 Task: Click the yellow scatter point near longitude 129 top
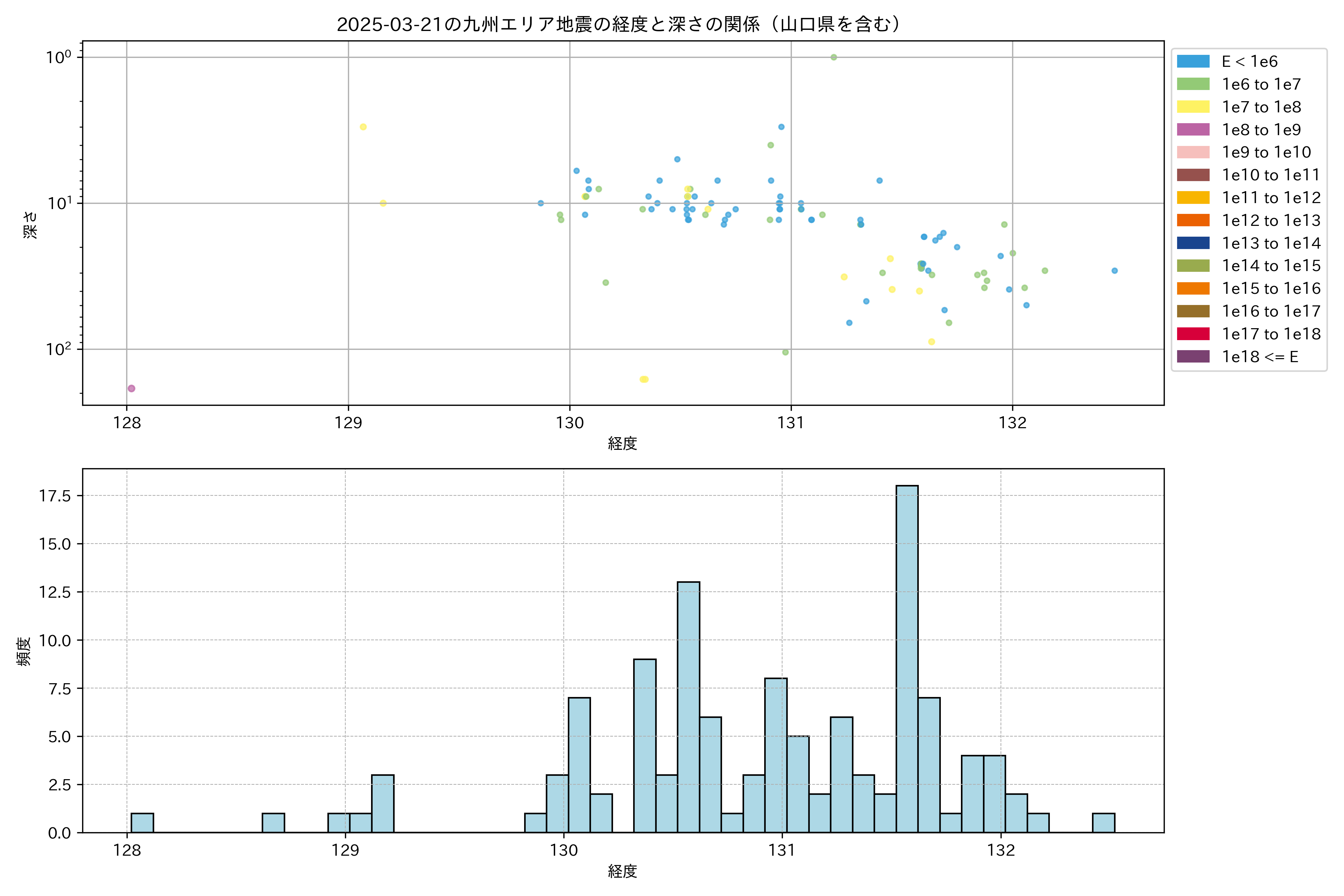tap(363, 127)
